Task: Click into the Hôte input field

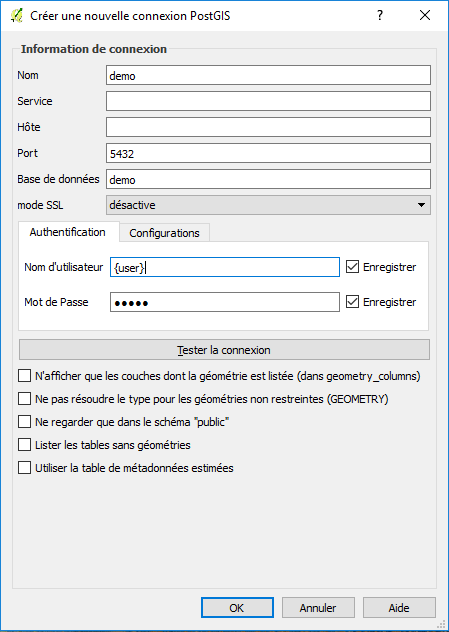Action: (x=268, y=127)
